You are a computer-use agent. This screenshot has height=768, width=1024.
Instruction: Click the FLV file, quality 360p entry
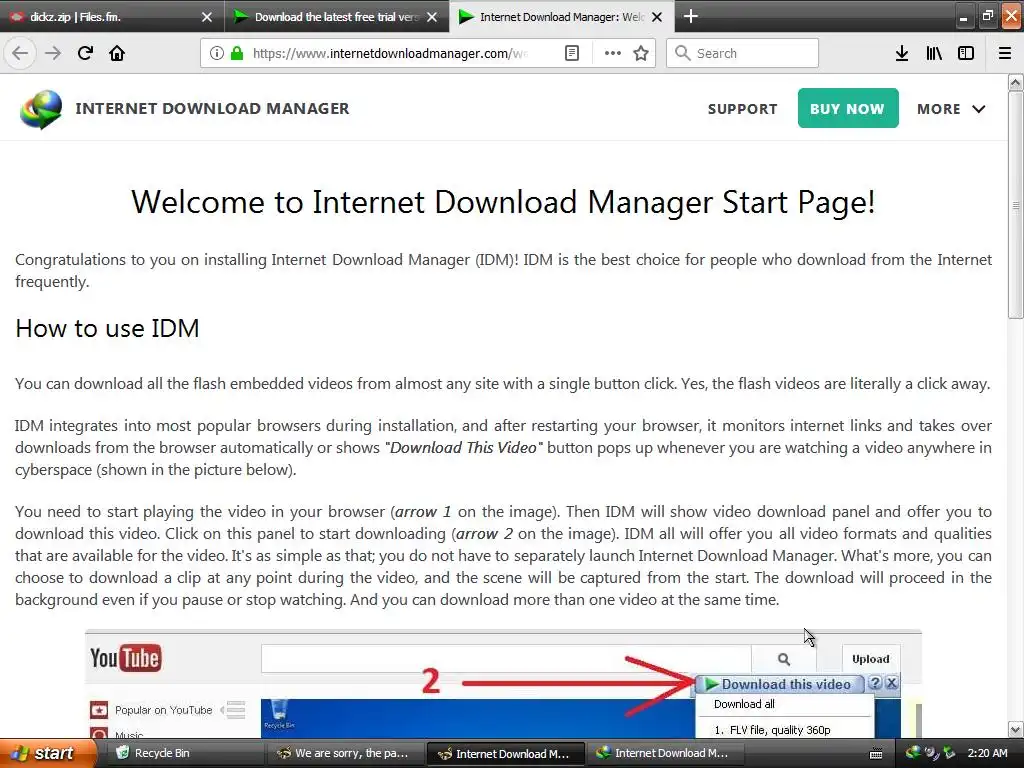click(772, 729)
